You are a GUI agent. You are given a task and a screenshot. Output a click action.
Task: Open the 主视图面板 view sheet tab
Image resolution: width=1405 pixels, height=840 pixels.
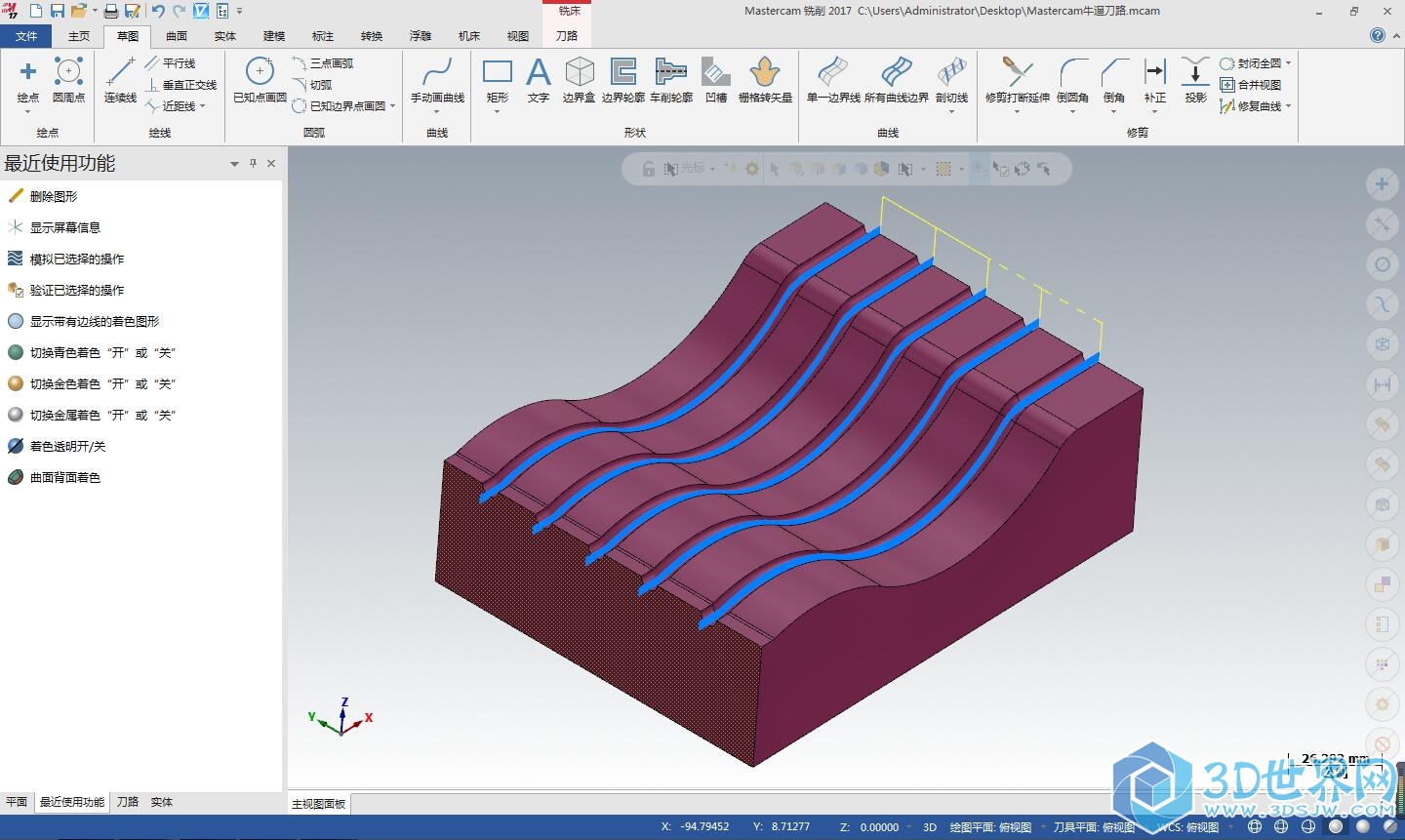tap(319, 804)
